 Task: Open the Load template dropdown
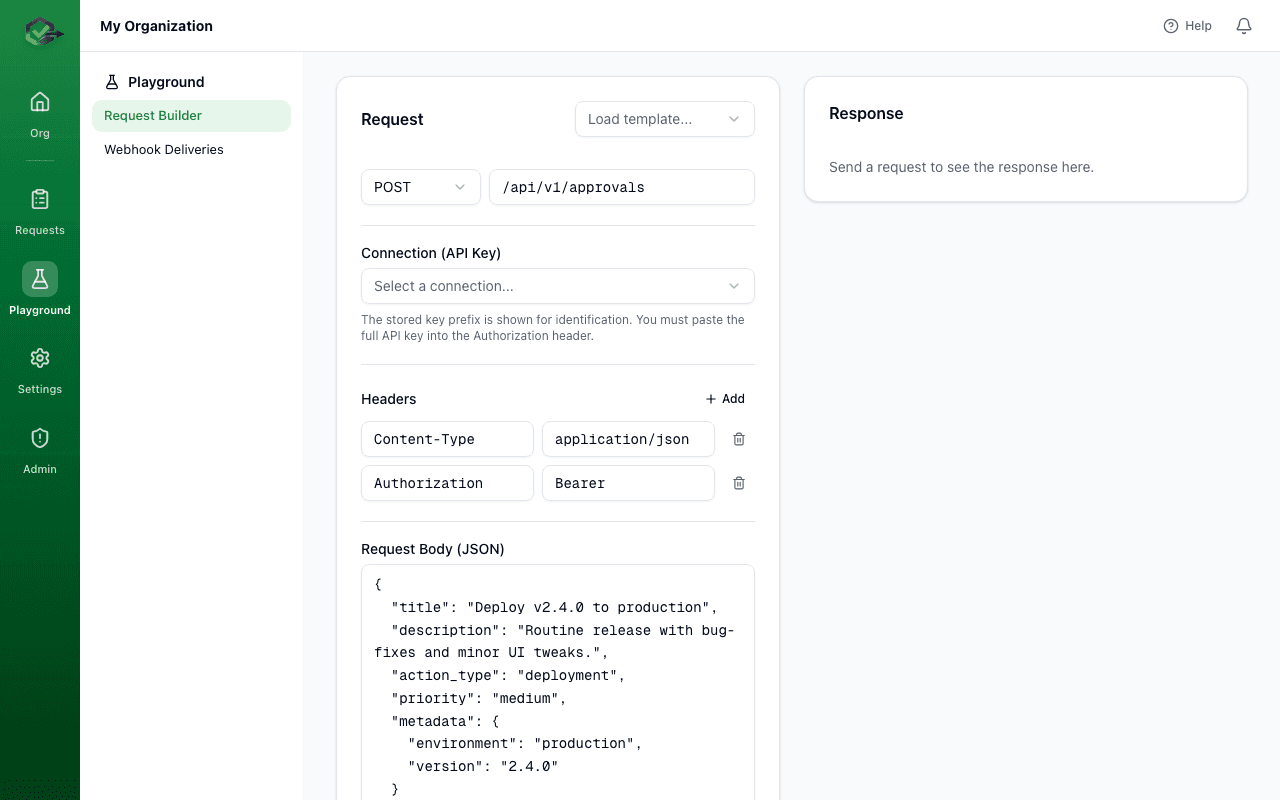[x=664, y=119]
